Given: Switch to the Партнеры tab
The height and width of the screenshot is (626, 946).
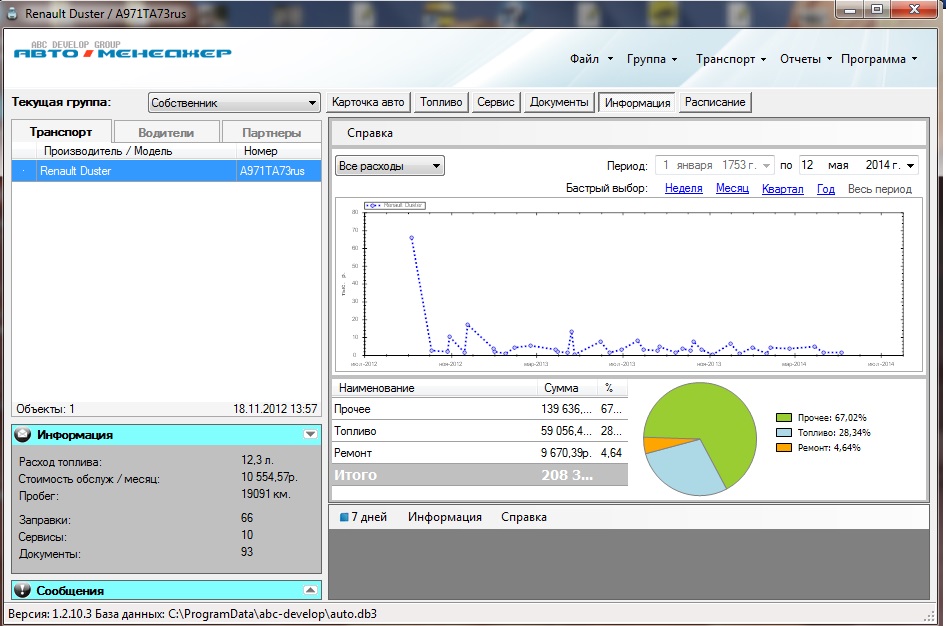Looking at the screenshot, I should click(270, 132).
